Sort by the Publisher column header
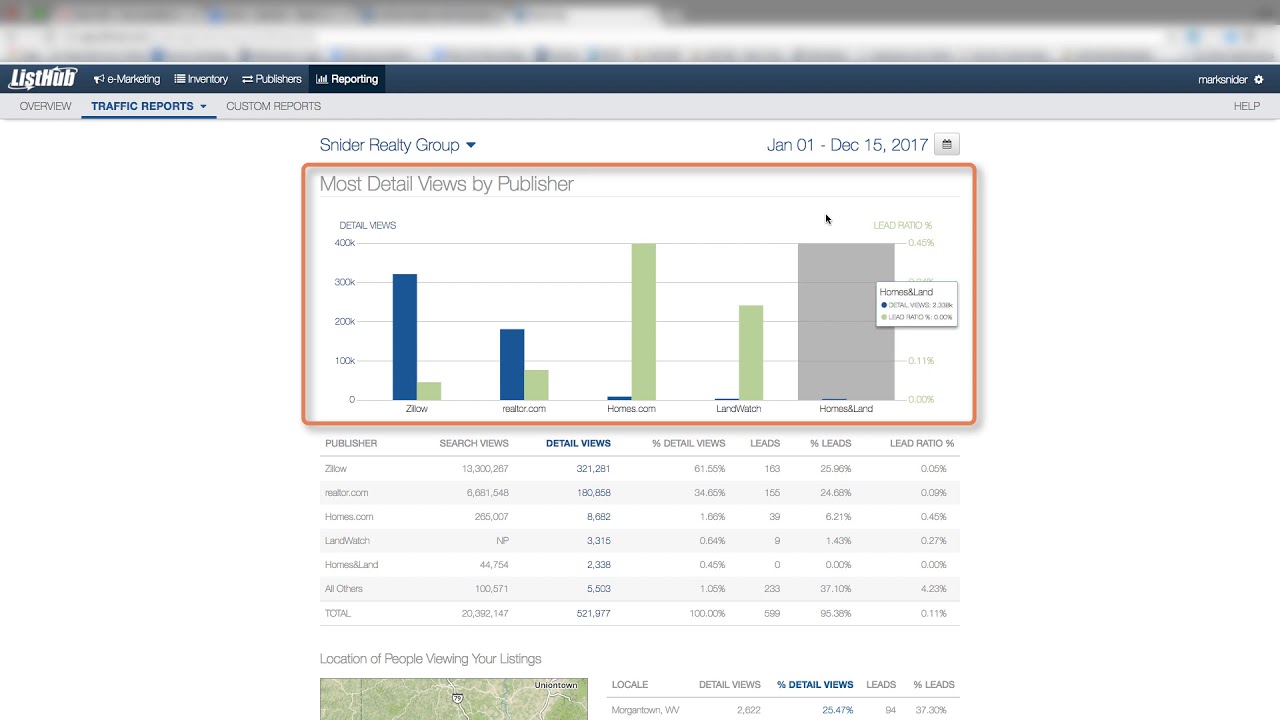The image size is (1280, 720). [x=351, y=443]
